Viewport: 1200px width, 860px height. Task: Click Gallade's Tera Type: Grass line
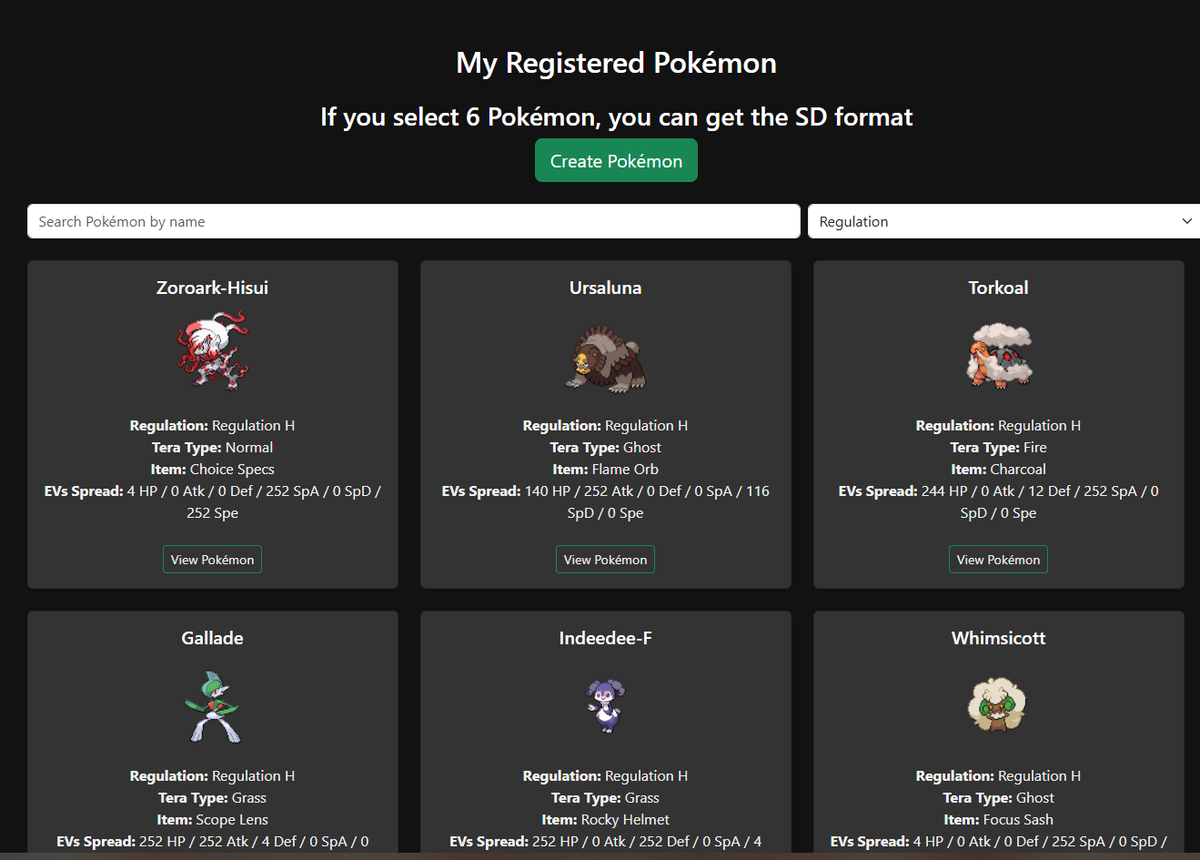pyautogui.click(x=212, y=798)
